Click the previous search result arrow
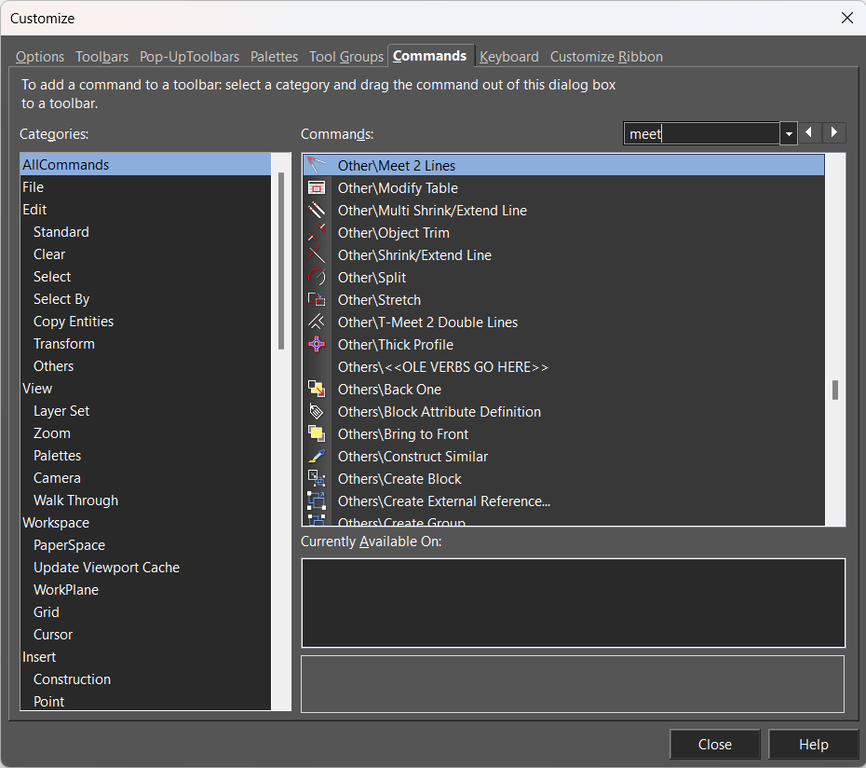This screenshot has width=866, height=768. click(811, 133)
